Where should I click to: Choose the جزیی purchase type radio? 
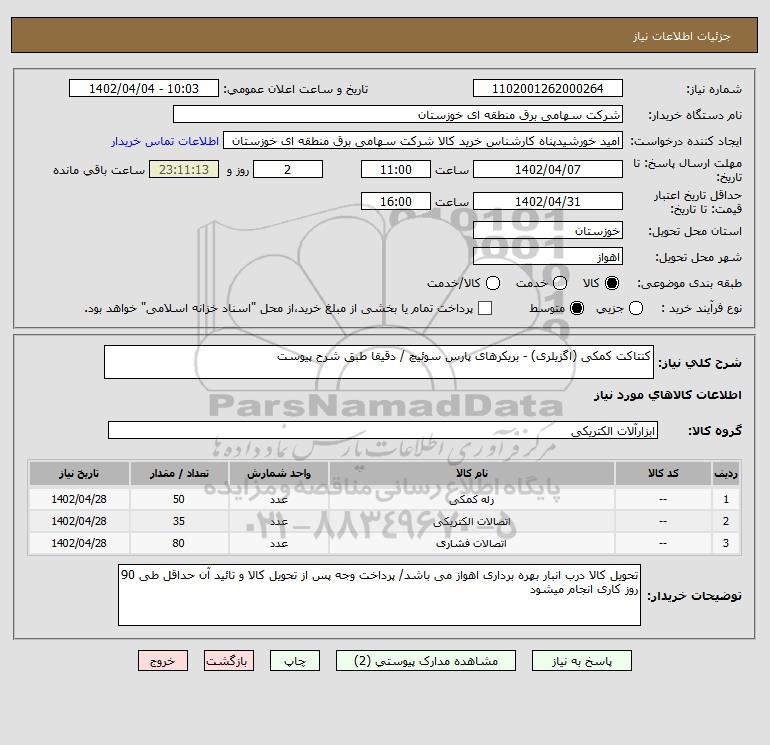[x=636, y=308]
